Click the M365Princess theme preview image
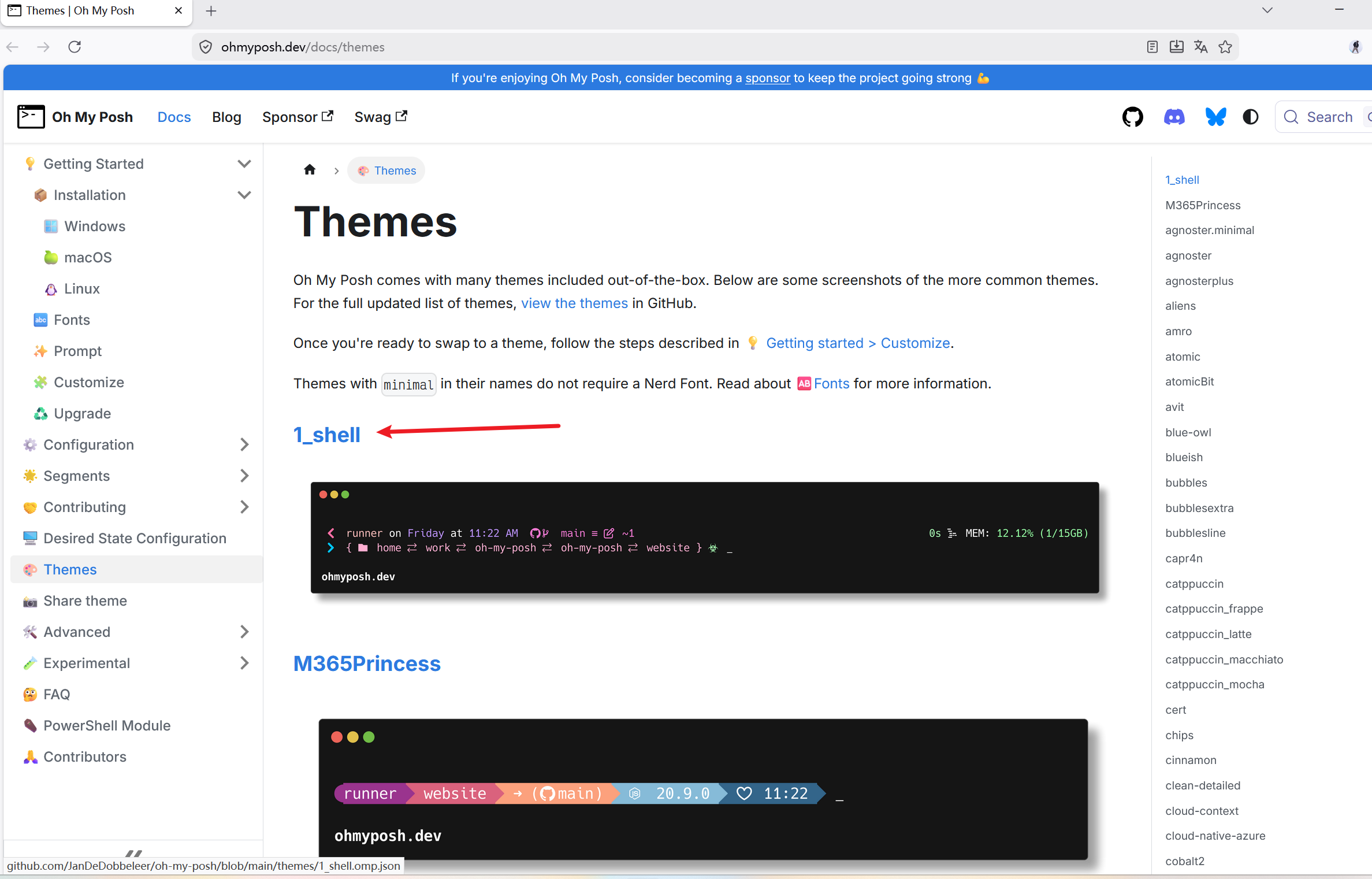The image size is (1372, 879). 703,789
